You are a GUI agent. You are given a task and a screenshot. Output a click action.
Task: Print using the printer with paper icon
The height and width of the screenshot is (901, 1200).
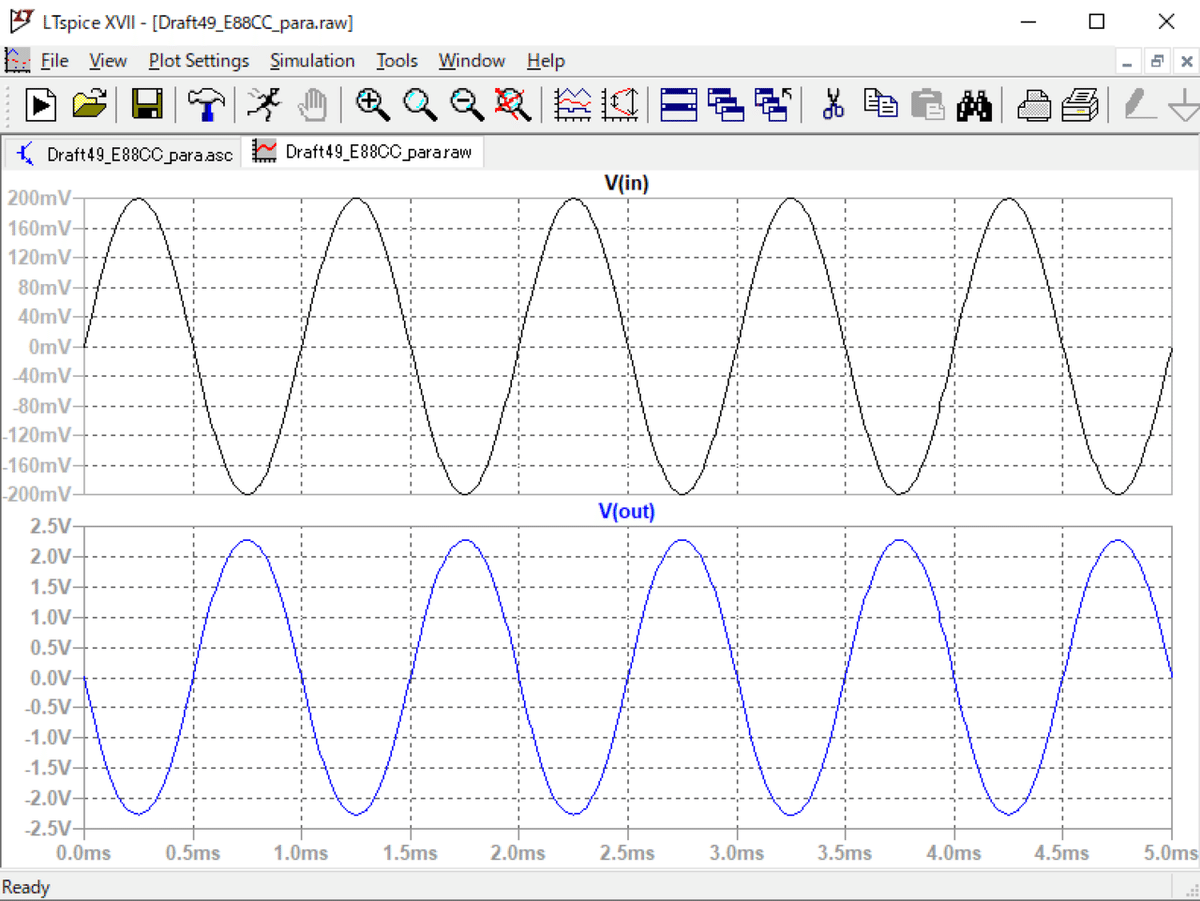point(1081,103)
